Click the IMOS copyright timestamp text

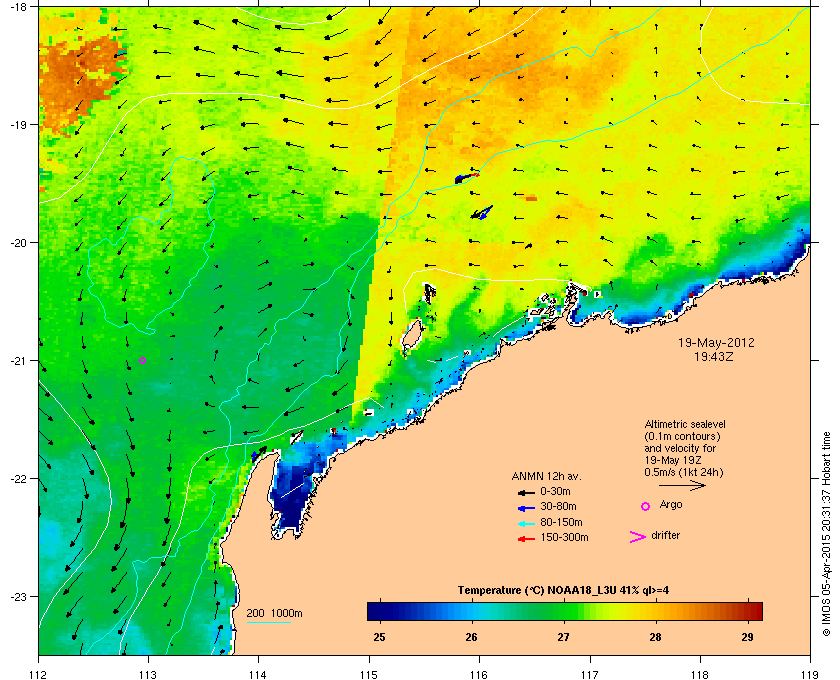826,534
